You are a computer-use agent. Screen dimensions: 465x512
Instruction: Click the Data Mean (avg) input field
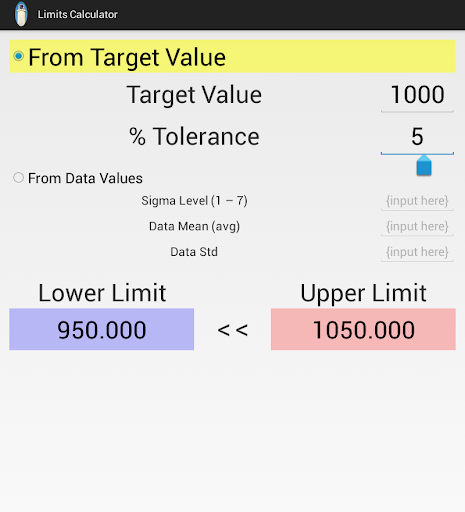pyautogui.click(x=417, y=227)
